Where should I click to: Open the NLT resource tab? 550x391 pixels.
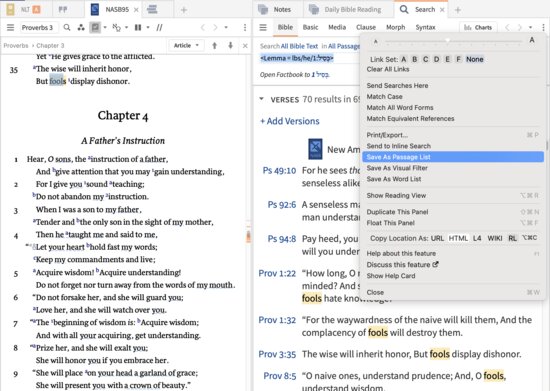point(24,9)
